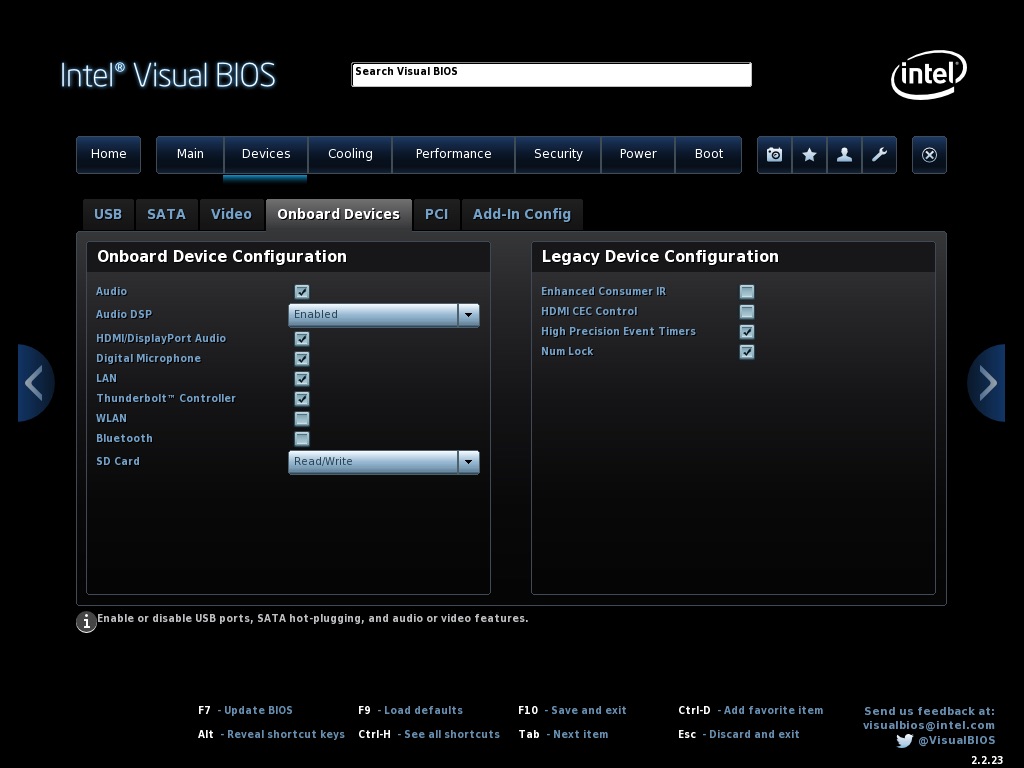Open the SD Card dropdown arrow
Screen dimensions: 1024x768
pos(468,462)
